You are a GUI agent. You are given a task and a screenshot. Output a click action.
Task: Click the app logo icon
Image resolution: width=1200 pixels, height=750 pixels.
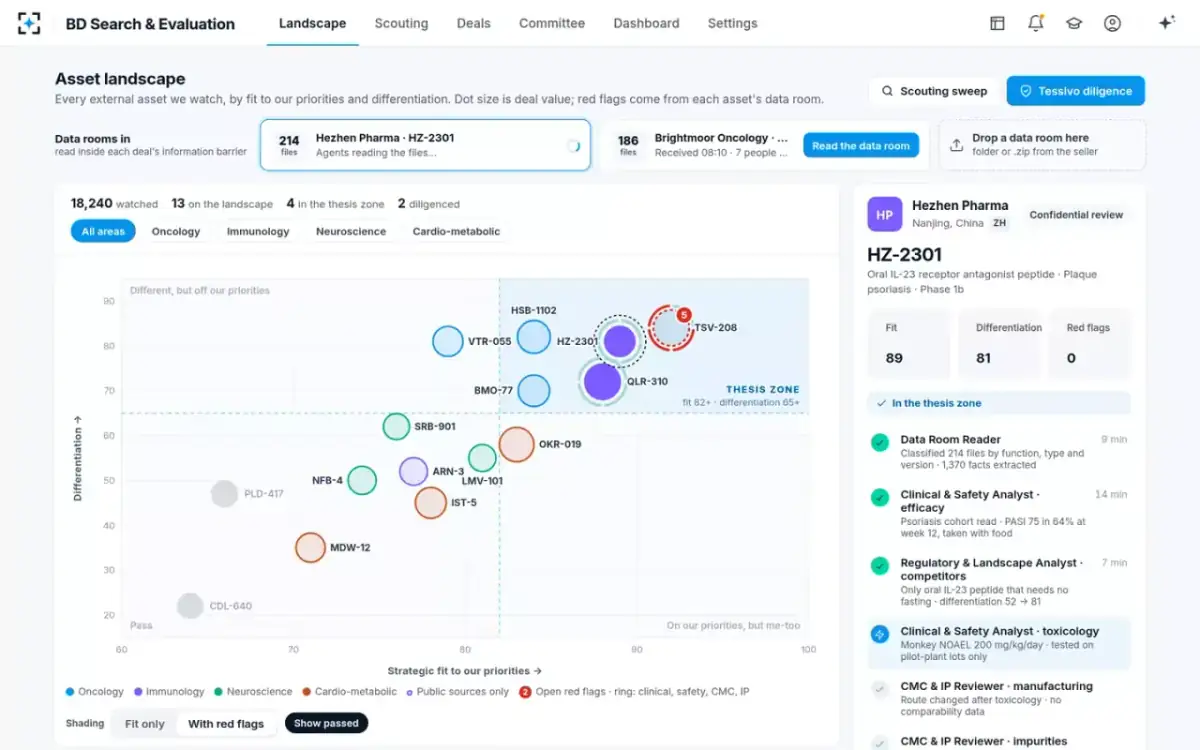tap(30, 23)
